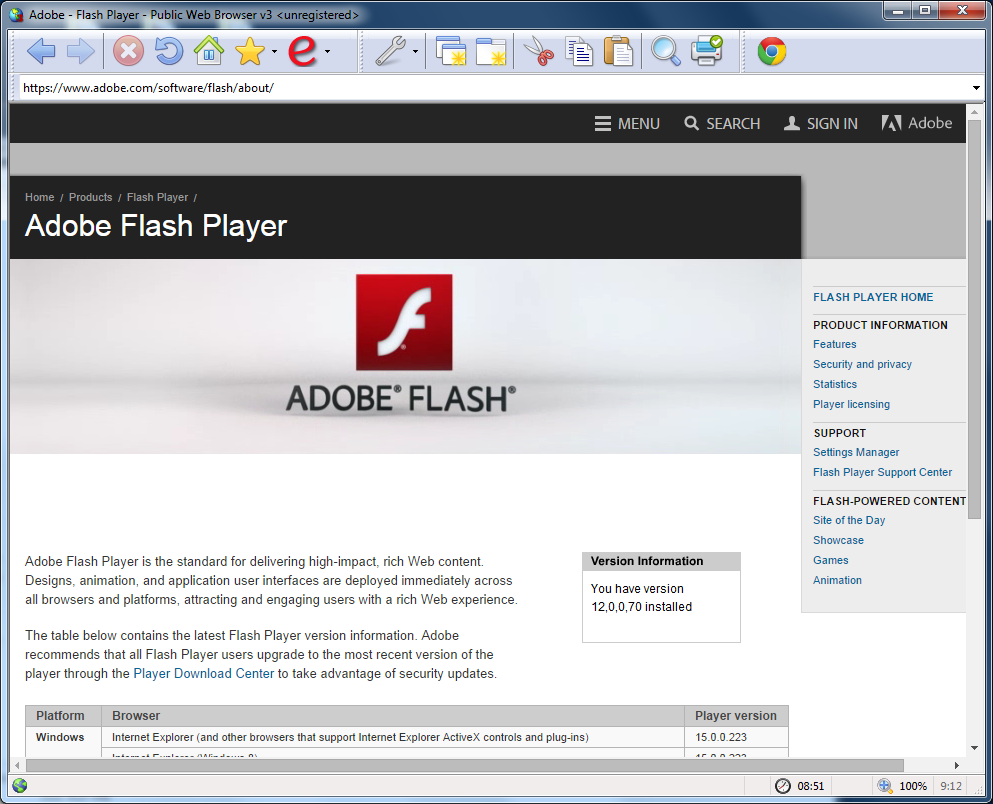Click the session timer clock icon

[x=783, y=786]
